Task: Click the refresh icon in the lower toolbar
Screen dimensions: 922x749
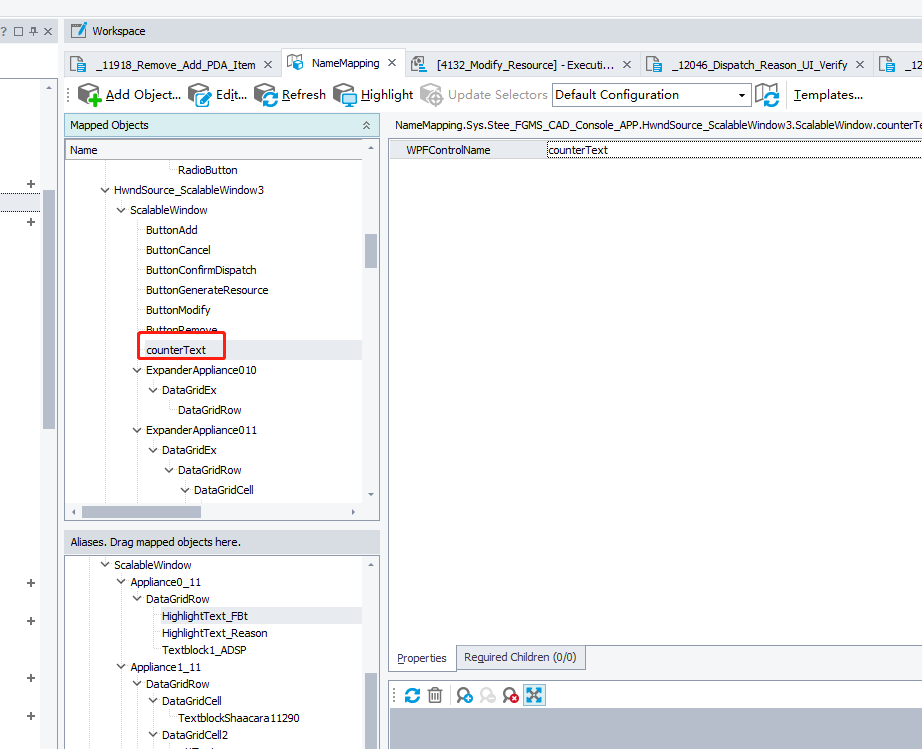Action: pos(412,695)
